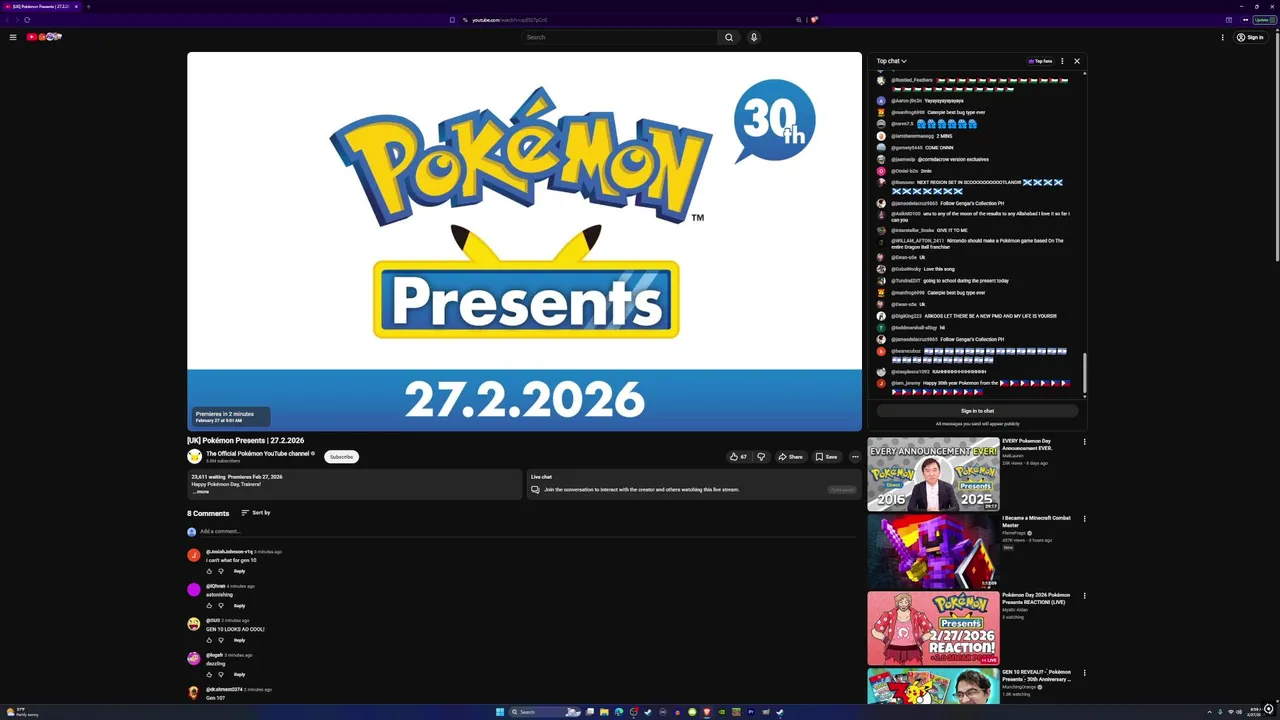Open the Top fans chip in live chat

point(1040,61)
